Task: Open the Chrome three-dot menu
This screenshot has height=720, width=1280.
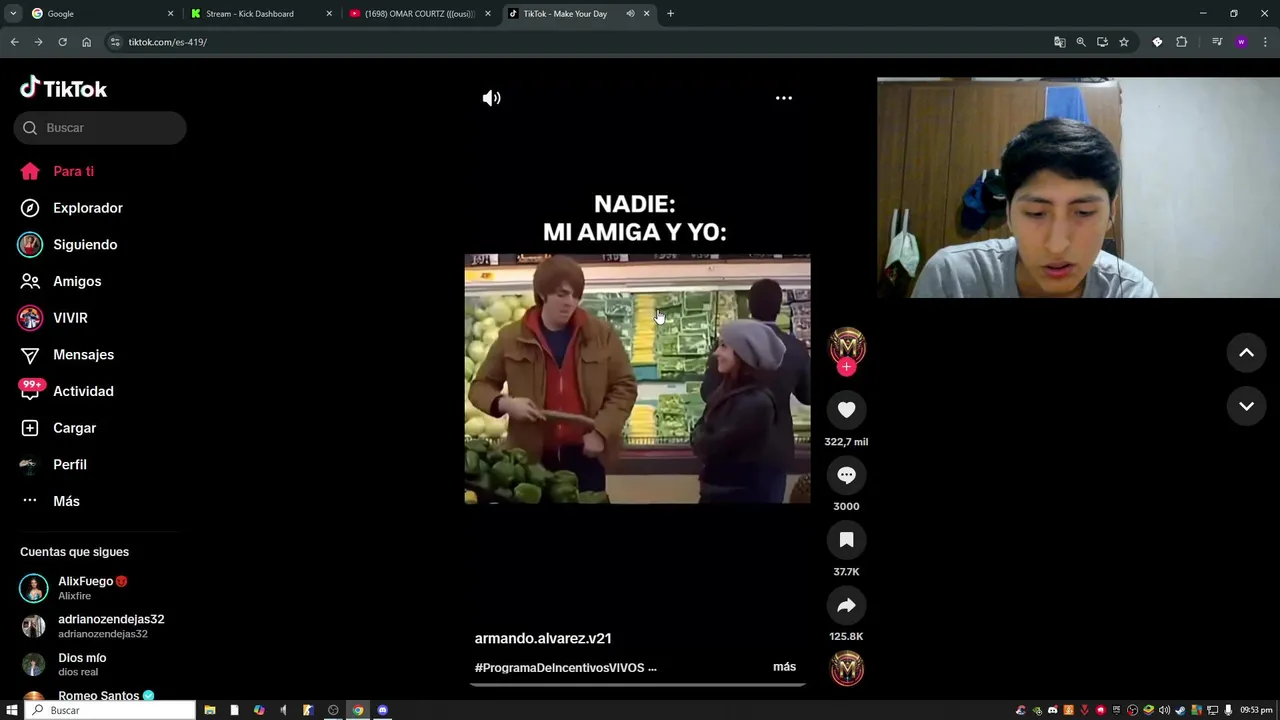Action: pyautogui.click(x=1265, y=42)
